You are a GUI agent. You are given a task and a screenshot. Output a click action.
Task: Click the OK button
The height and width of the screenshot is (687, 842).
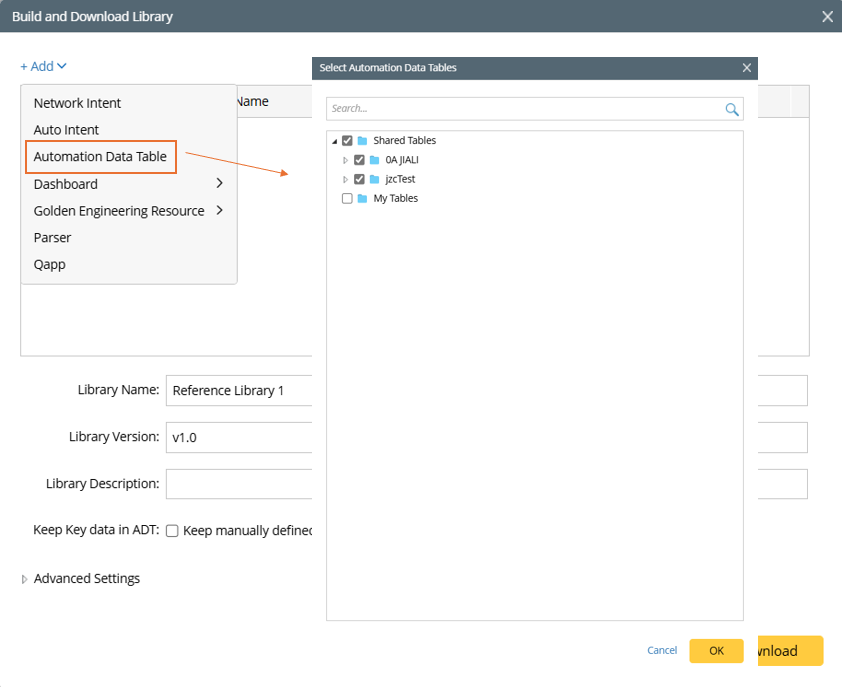point(716,650)
